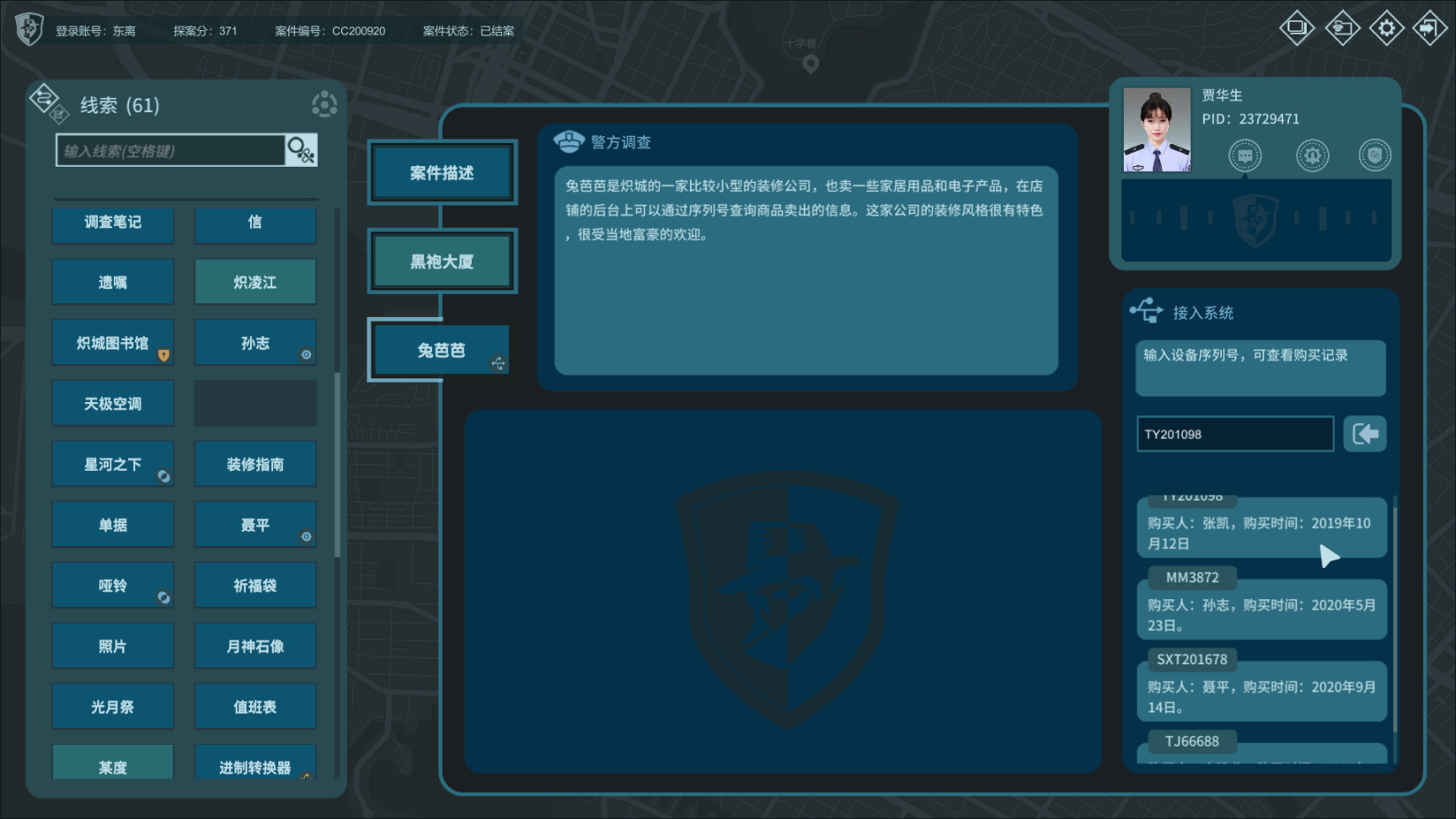1456x819 pixels.
Task: Click the 探索分 371 score text
Action: point(205,31)
